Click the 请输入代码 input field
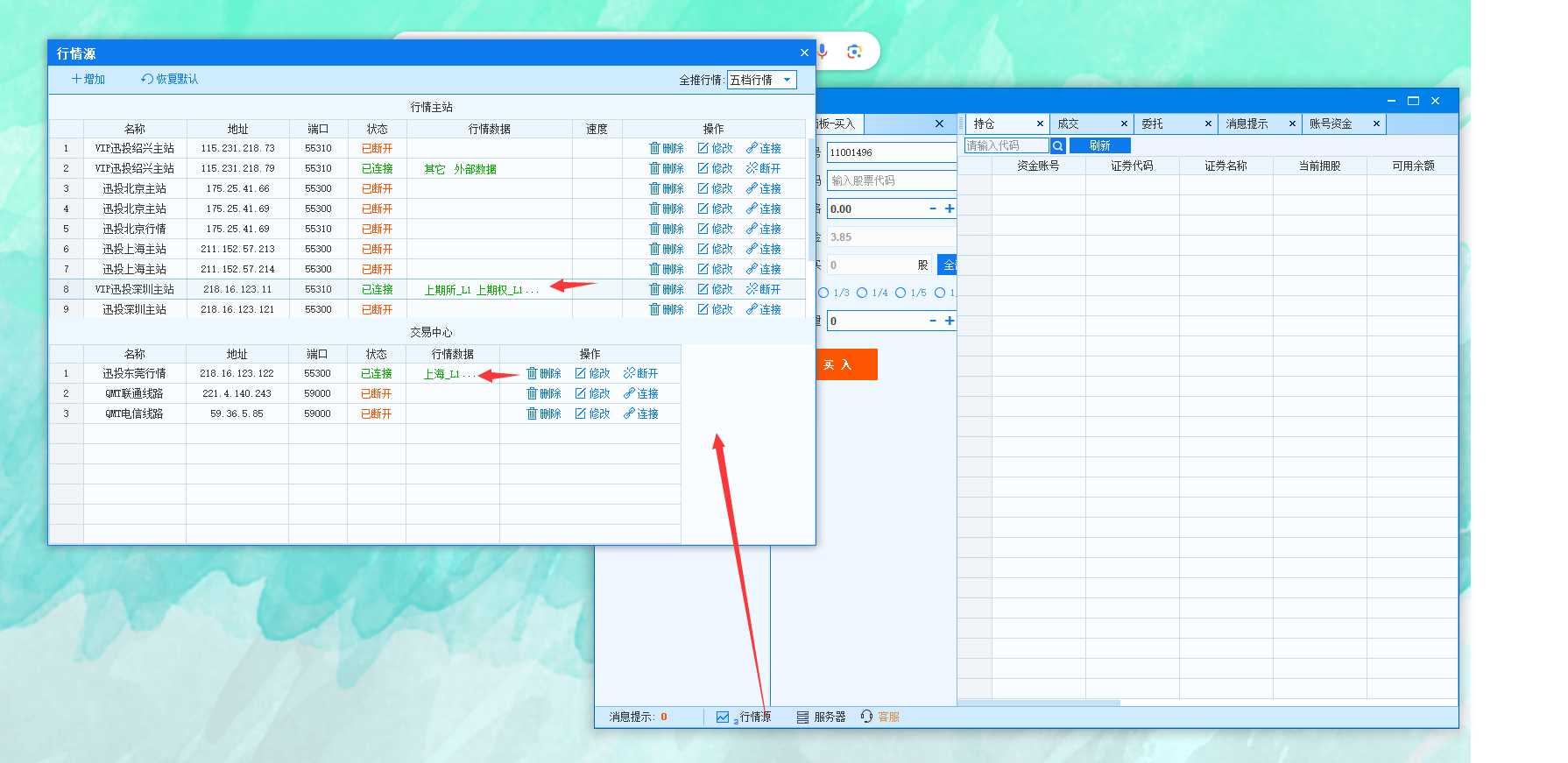Screen dimensions: 1568x763 (x=1006, y=145)
